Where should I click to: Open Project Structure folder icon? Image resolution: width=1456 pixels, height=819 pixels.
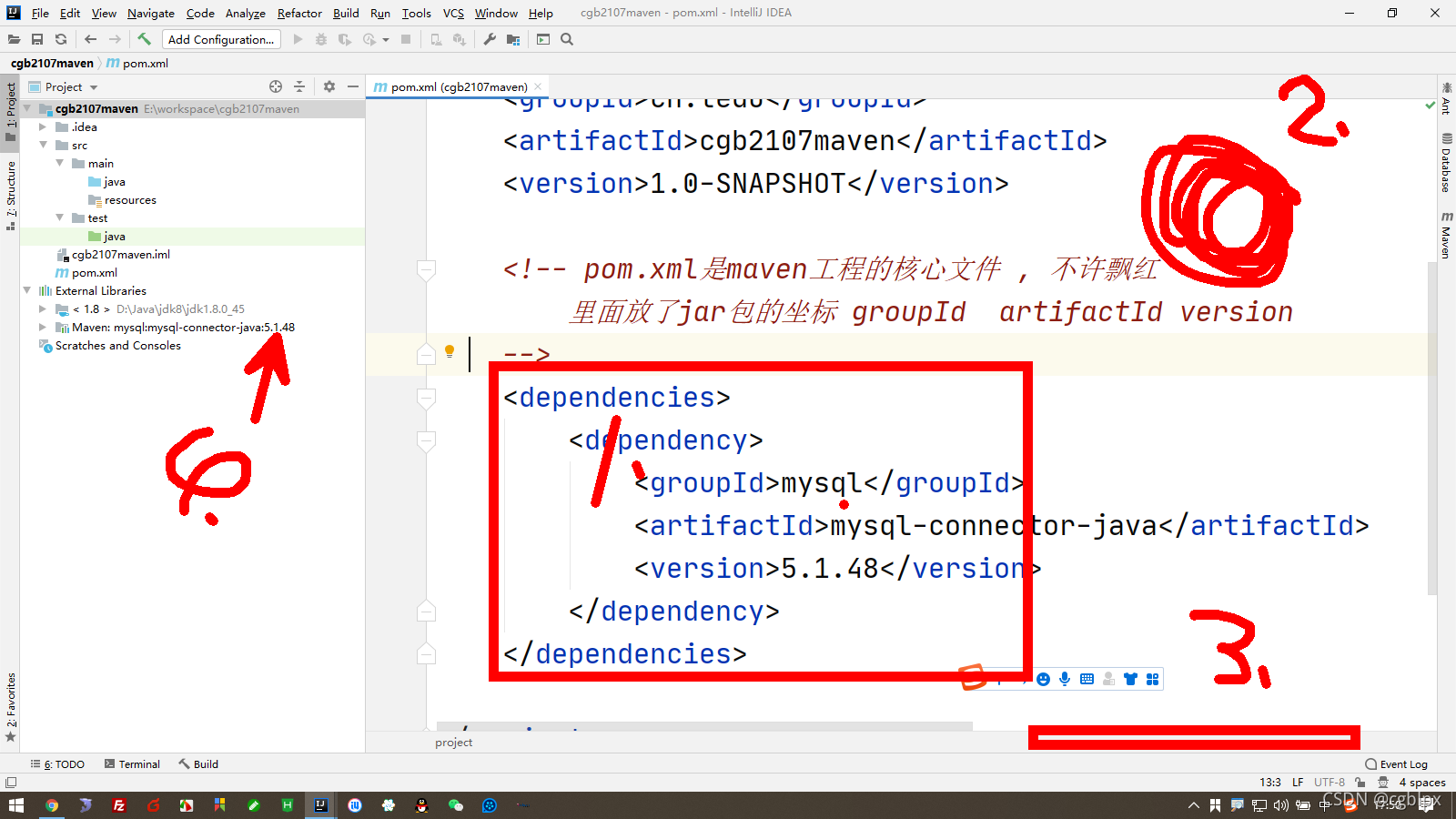click(x=513, y=39)
